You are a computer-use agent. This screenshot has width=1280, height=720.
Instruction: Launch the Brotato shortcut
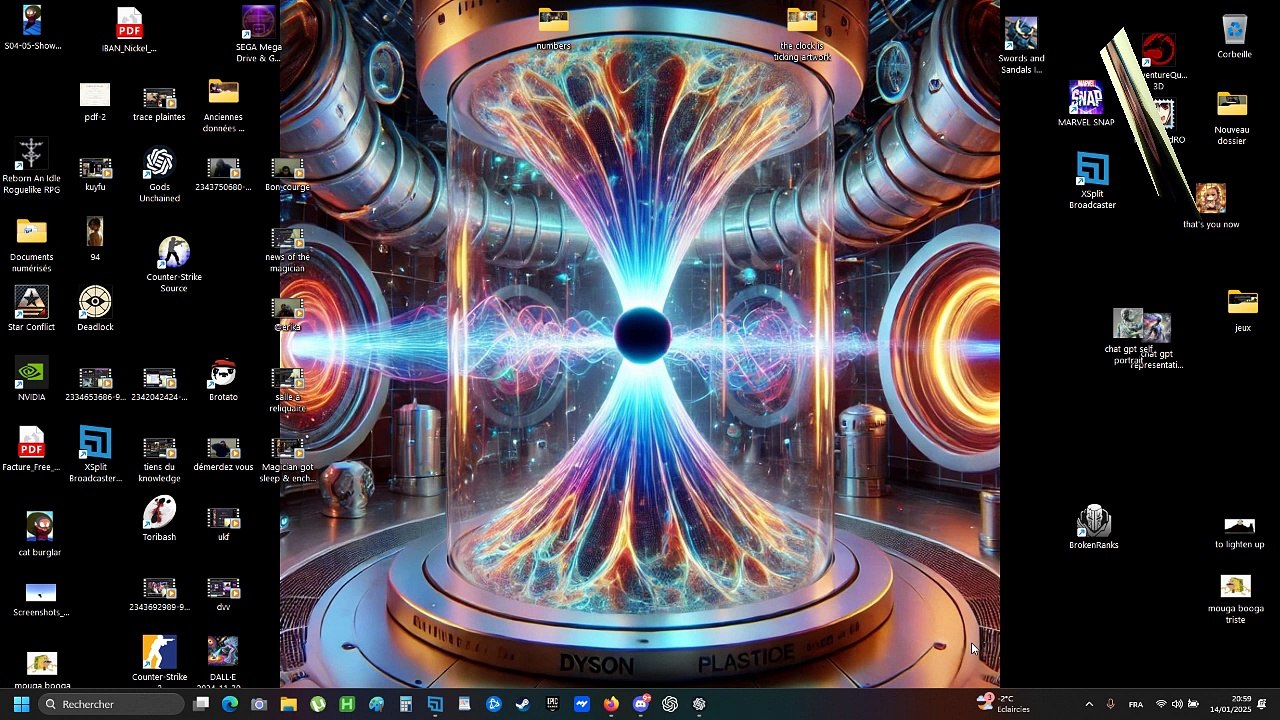223,380
